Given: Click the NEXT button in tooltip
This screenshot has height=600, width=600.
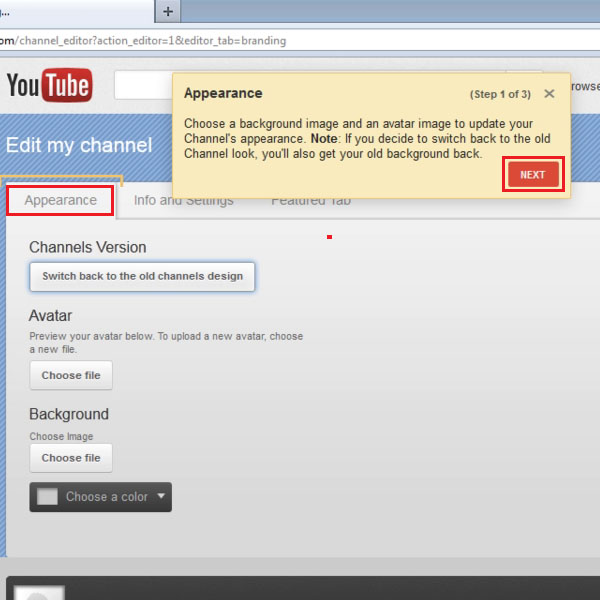Looking at the screenshot, I should (533, 174).
